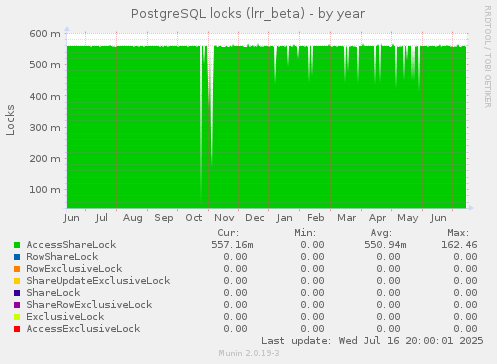The width and height of the screenshot is (497, 364).
Task: Click the 500 m y-axis label
Action: (45, 65)
